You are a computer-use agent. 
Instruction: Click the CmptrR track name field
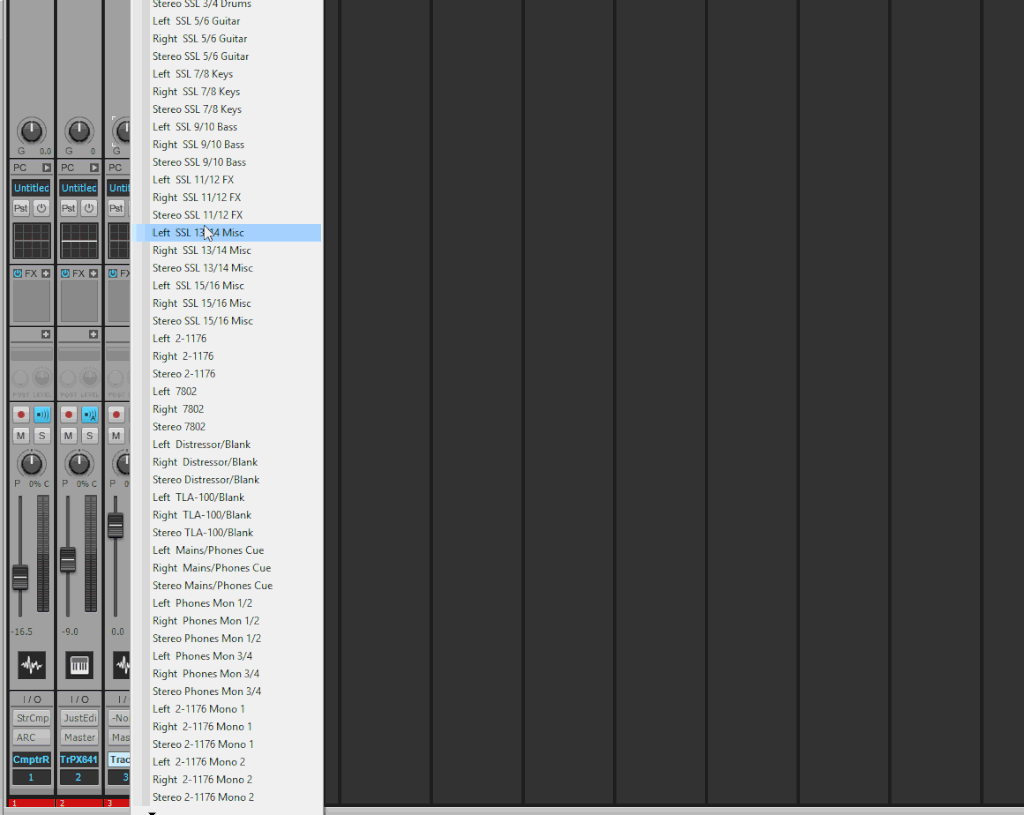(x=31, y=759)
